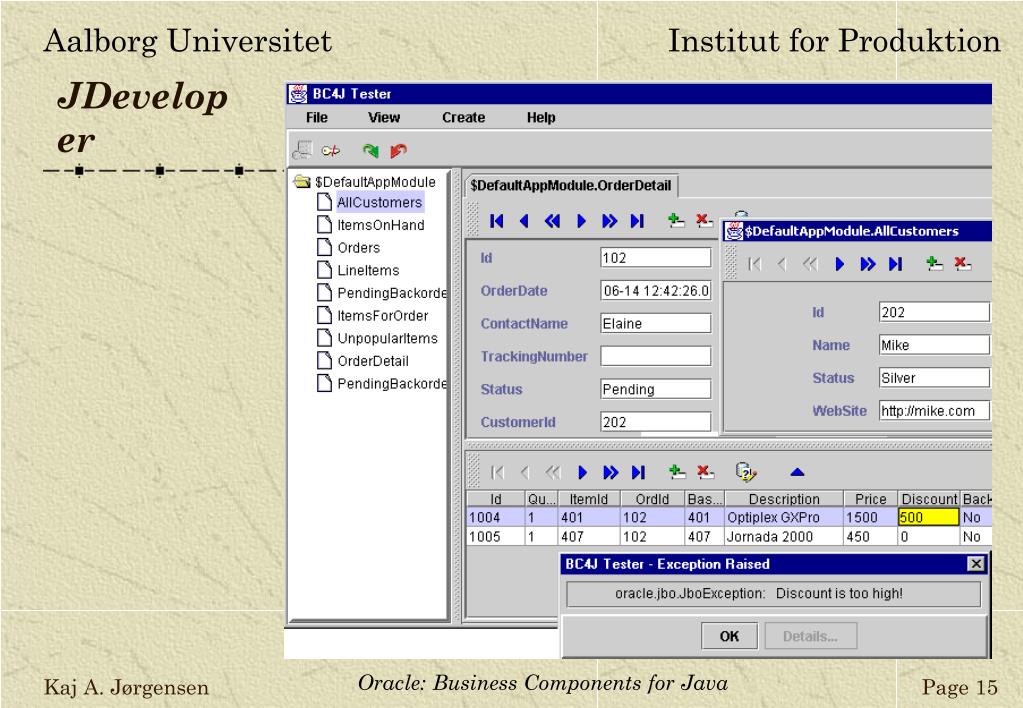Commit changes with the green arrow icon
Image resolution: width=1023 pixels, height=708 pixels.
371,151
